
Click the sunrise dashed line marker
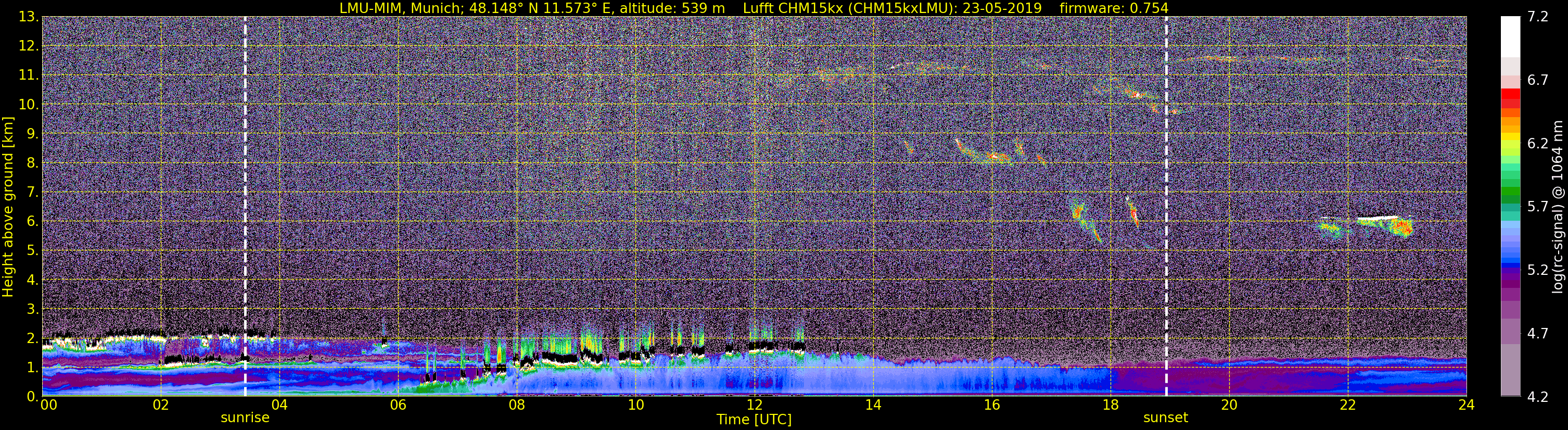tap(245, 207)
